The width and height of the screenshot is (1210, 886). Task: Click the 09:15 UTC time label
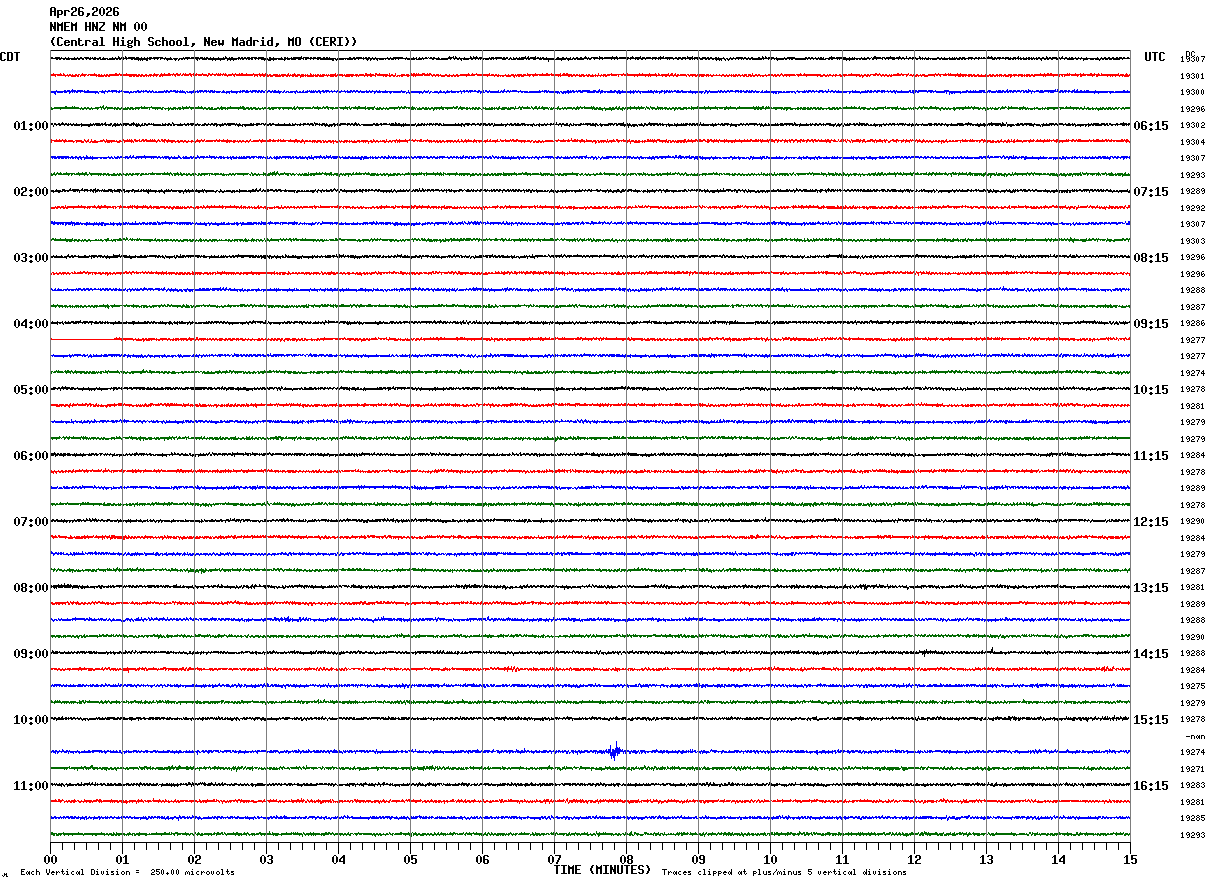coord(1151,324)
